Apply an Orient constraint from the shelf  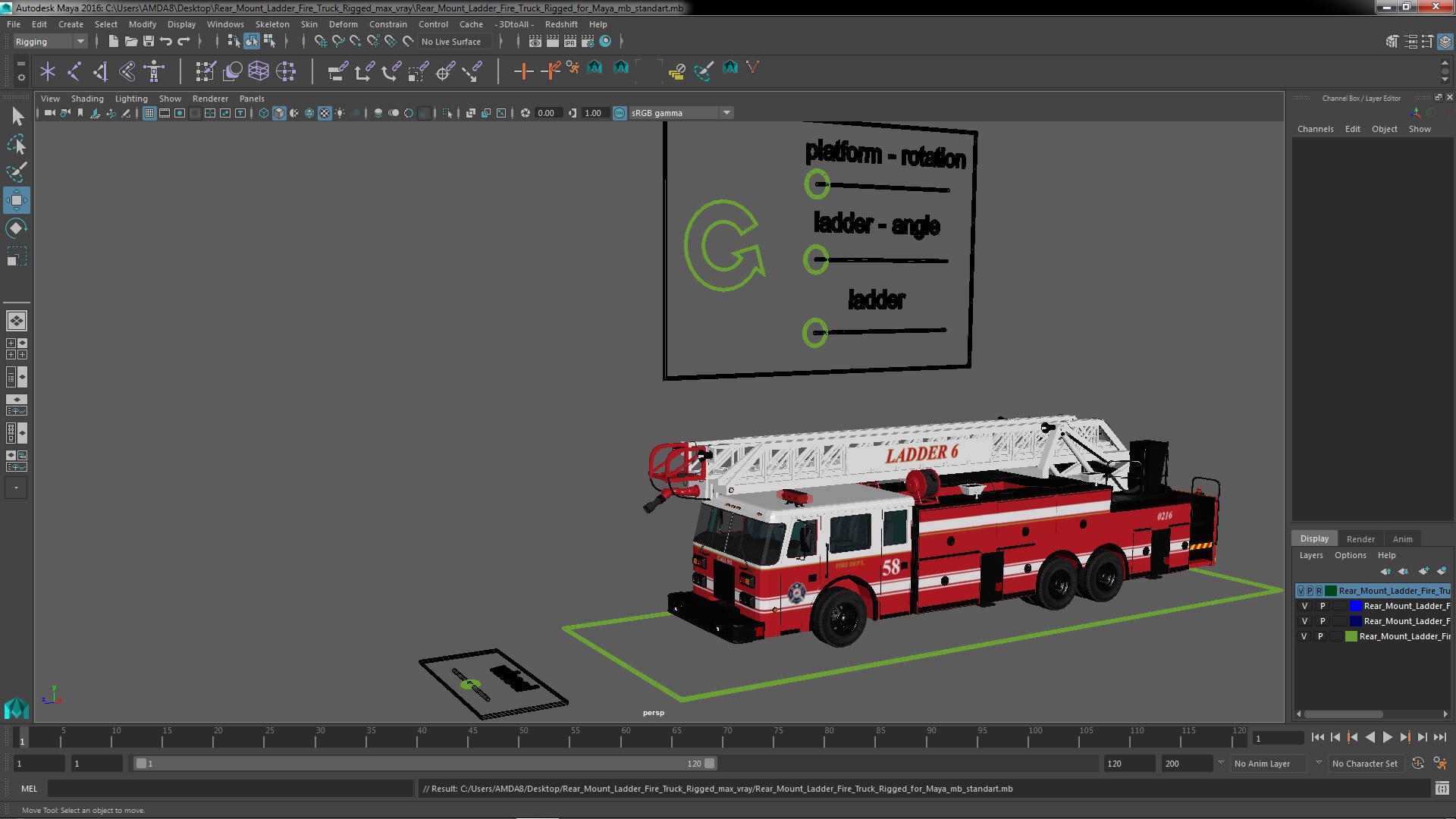coord(391,71)
